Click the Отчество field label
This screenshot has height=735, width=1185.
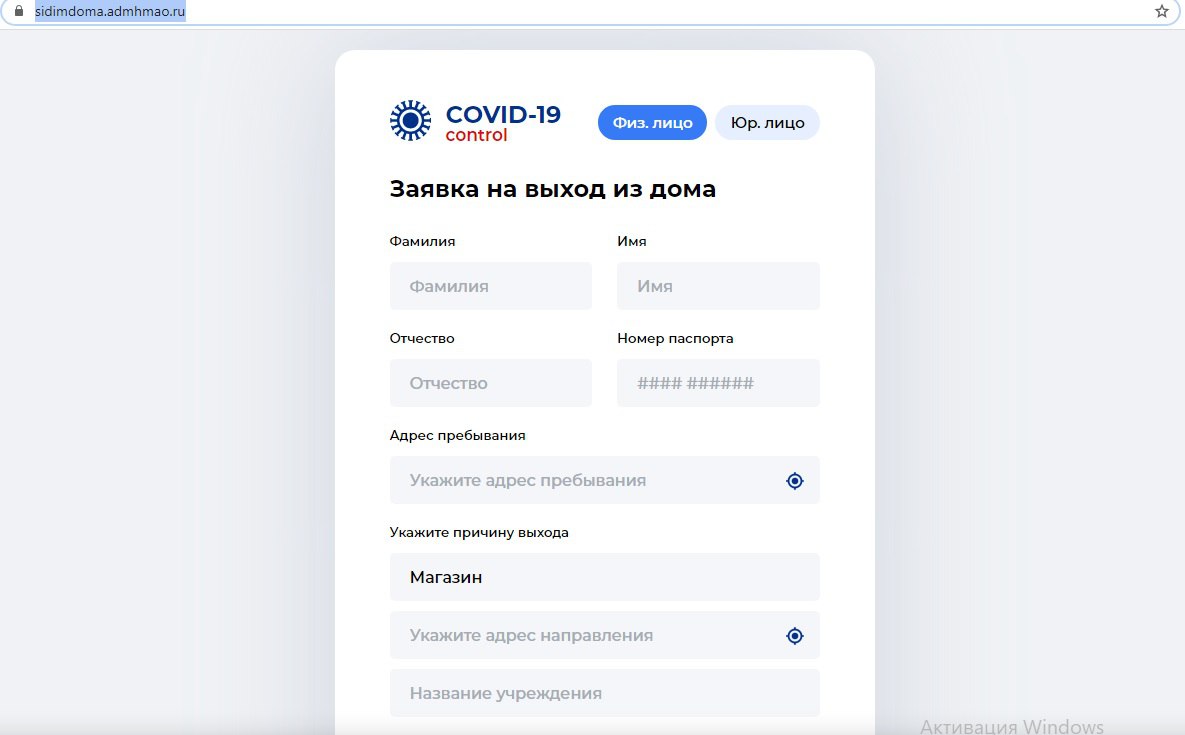[x=422, y=338]
